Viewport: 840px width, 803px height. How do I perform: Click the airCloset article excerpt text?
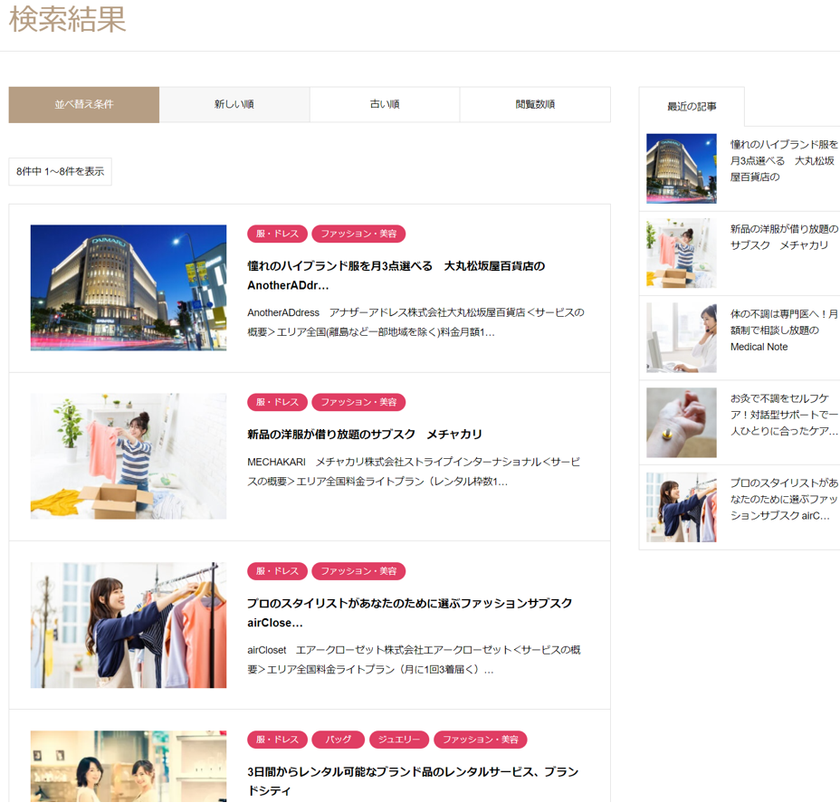tap(414, 659)
